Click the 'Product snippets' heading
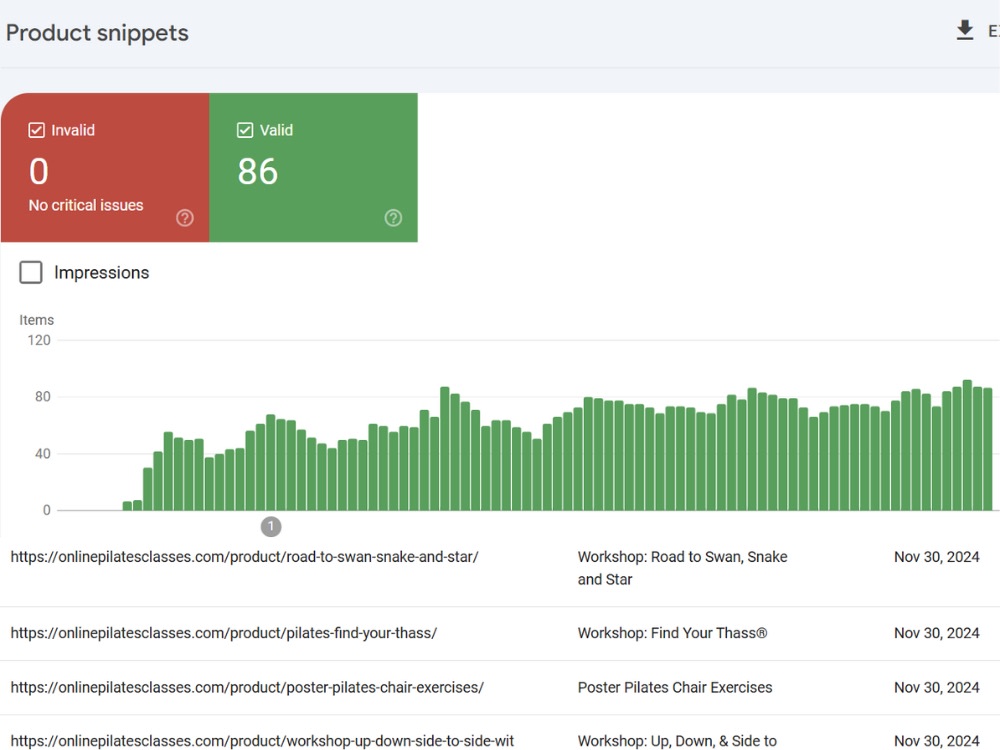 click(x=97, y=33)
